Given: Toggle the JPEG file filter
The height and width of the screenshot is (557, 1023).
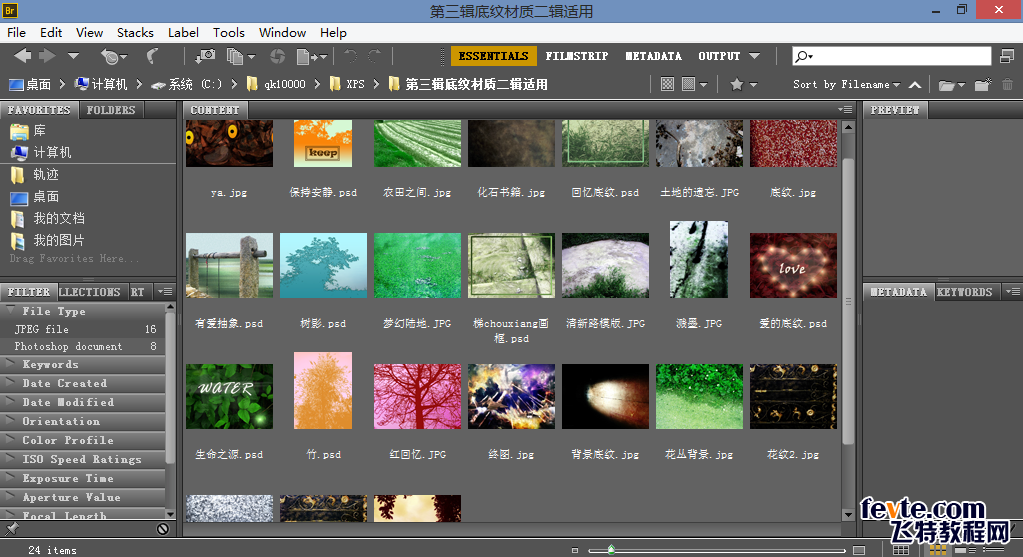Looking at the screenshot, I should [42, 329].
